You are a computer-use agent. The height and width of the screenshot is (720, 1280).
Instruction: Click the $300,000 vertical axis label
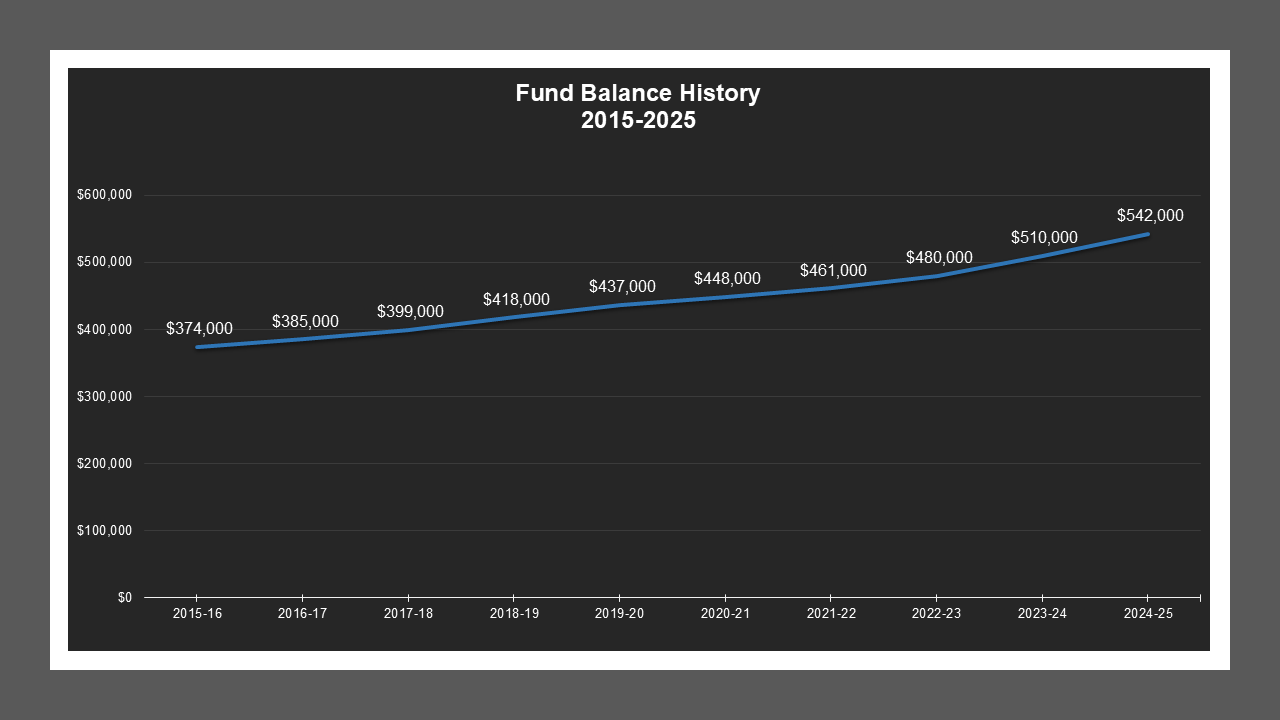pos(104,397)
